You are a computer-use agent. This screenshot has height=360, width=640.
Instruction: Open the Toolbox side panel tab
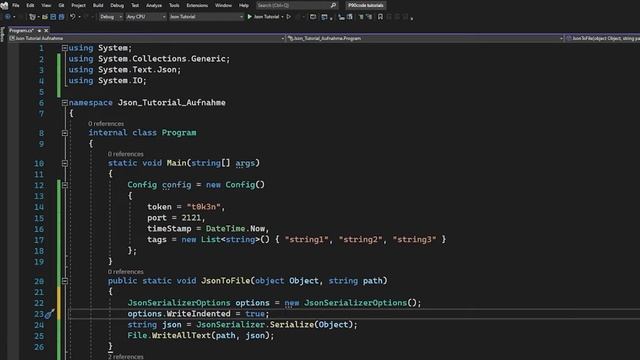2,34
